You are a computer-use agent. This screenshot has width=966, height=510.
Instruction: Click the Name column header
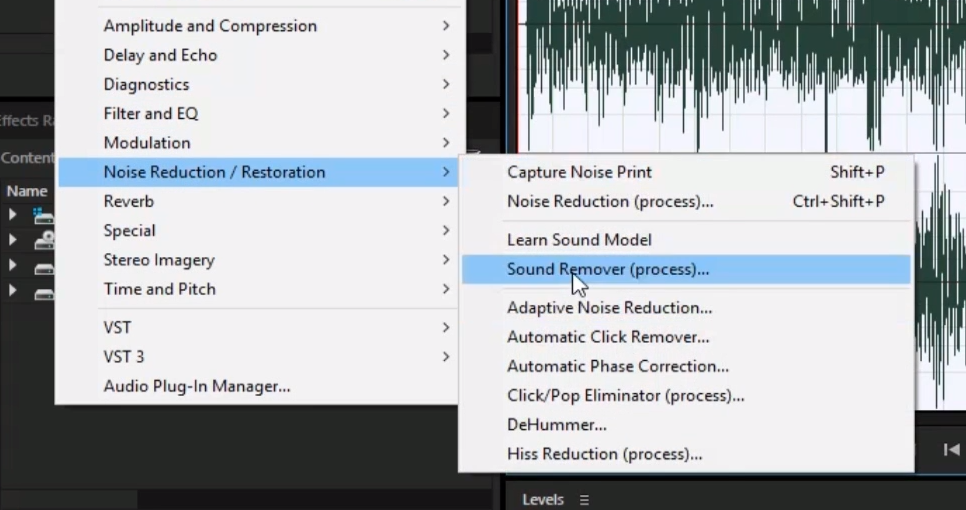click(27, 191)
